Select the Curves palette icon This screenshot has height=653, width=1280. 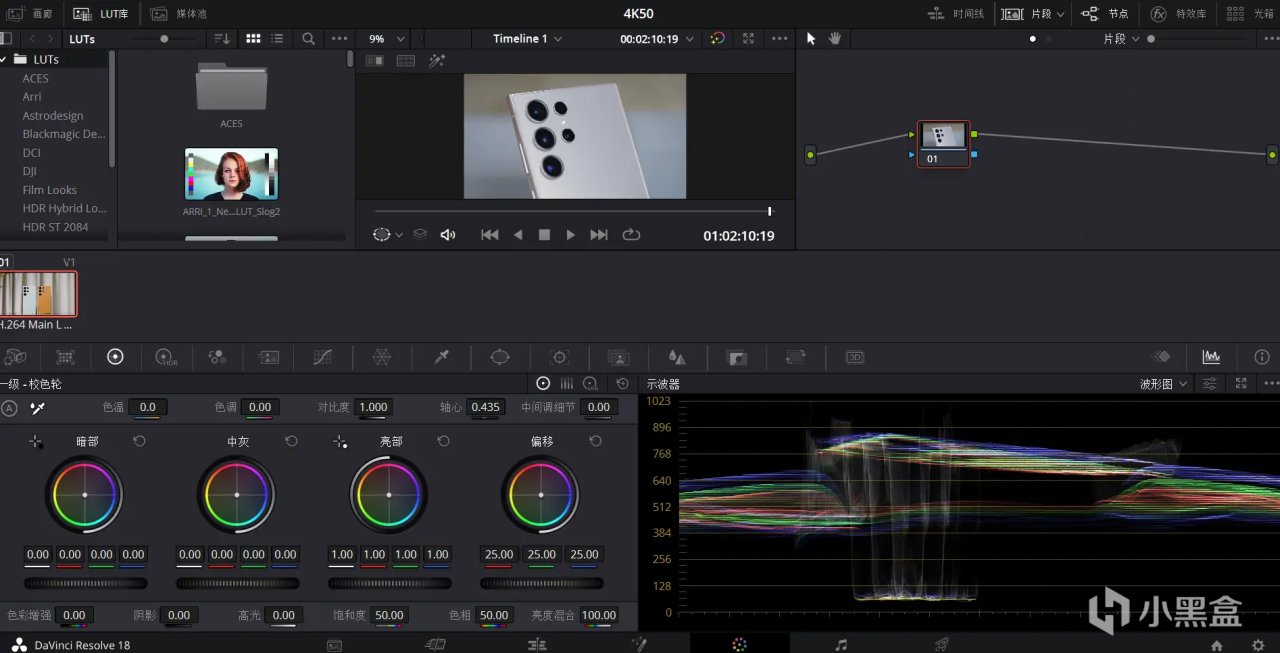click(x=322, y=357)
